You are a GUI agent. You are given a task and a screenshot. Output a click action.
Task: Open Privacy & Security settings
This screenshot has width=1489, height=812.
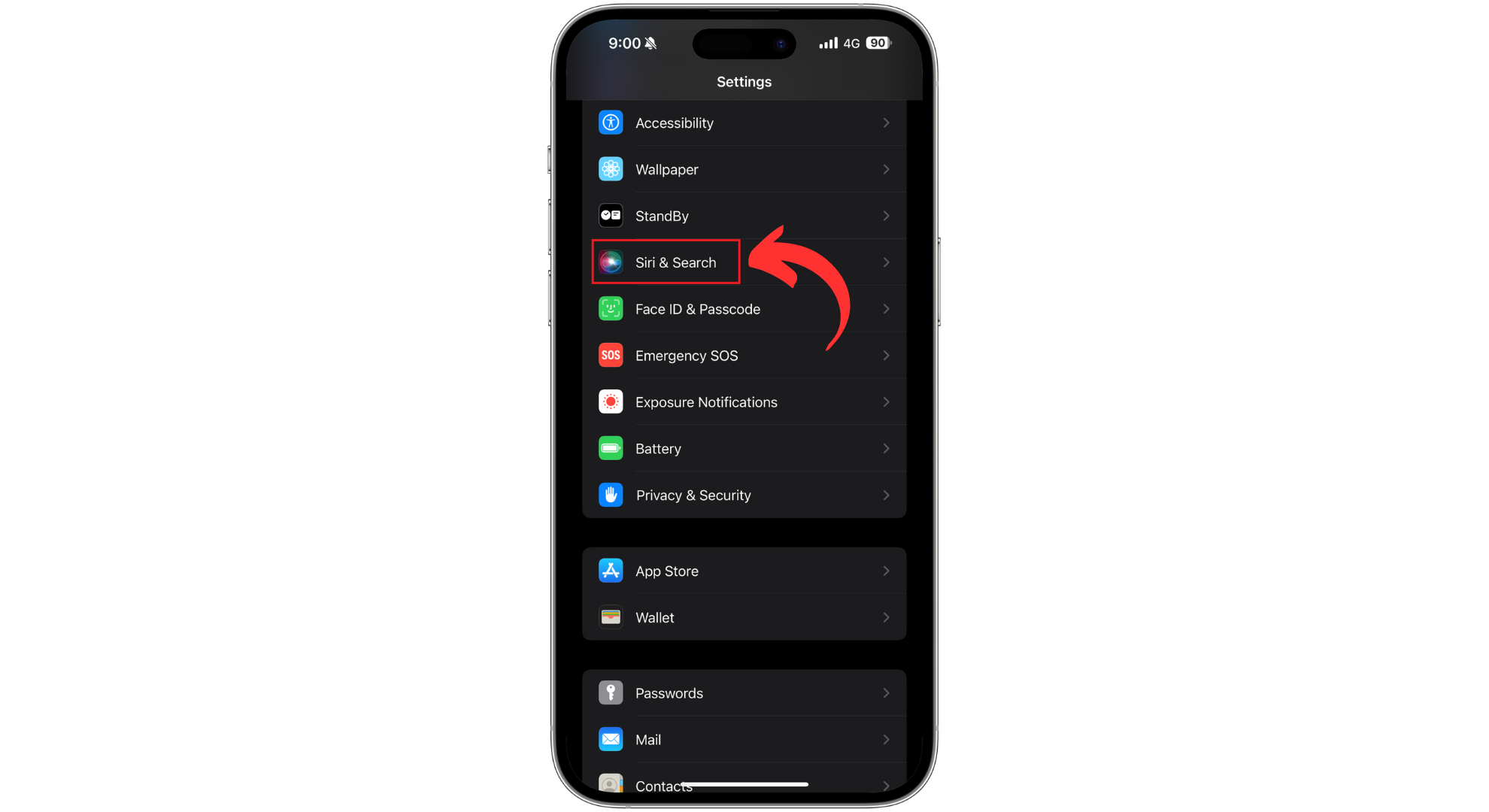click(x=744, y=495)
